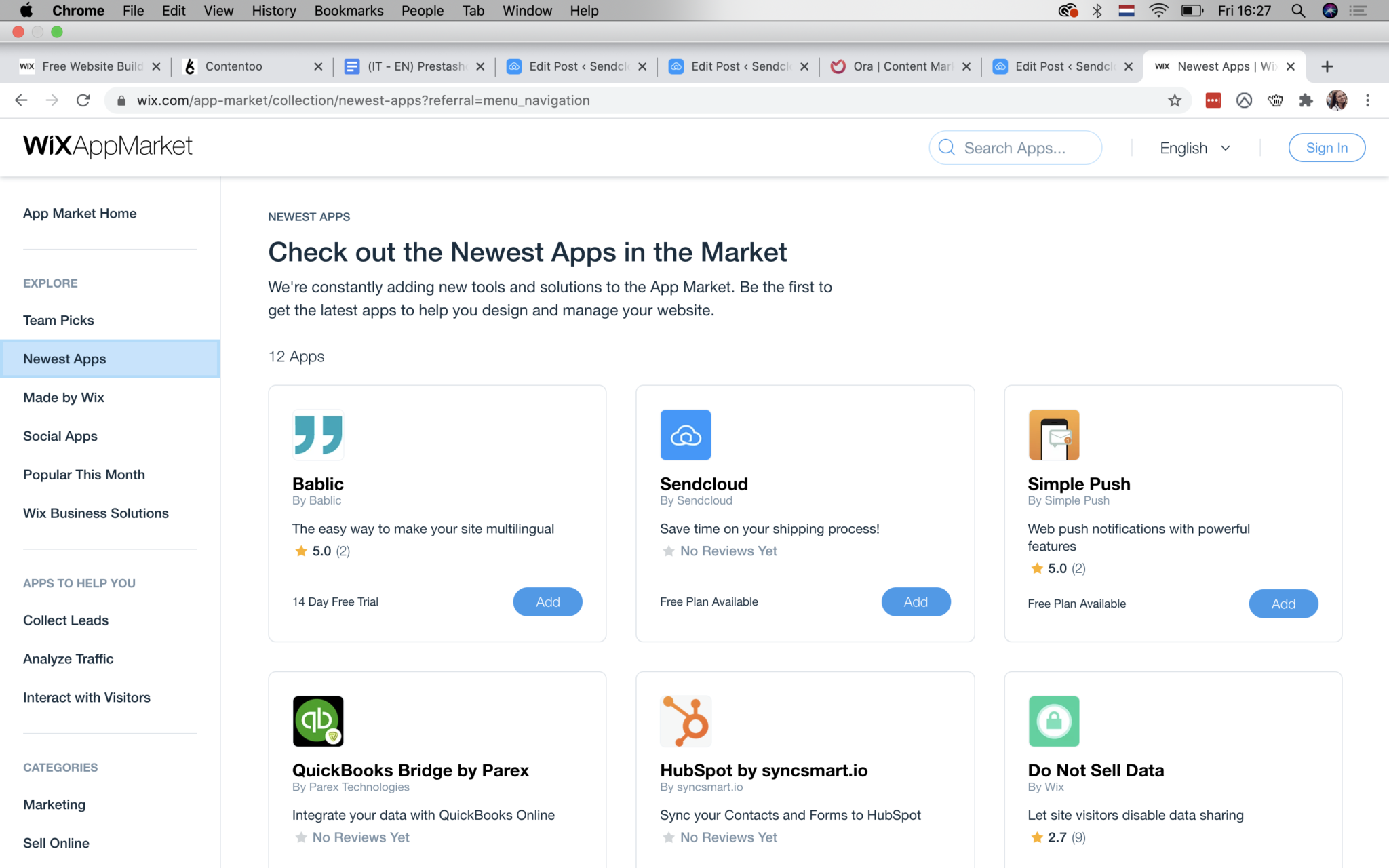Open the History menu
The width and height of the screenshot is (1389, 868).
coord(273,10)
